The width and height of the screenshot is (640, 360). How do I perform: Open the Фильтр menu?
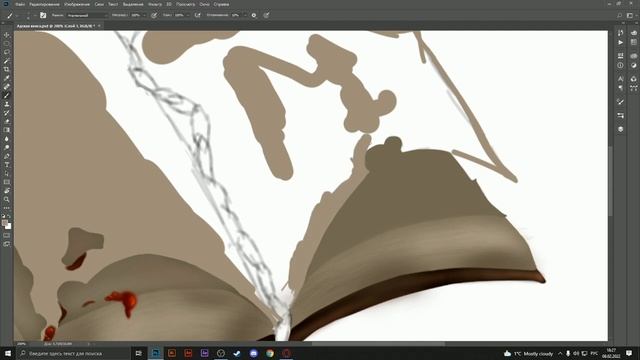click(x=155, y=4)
